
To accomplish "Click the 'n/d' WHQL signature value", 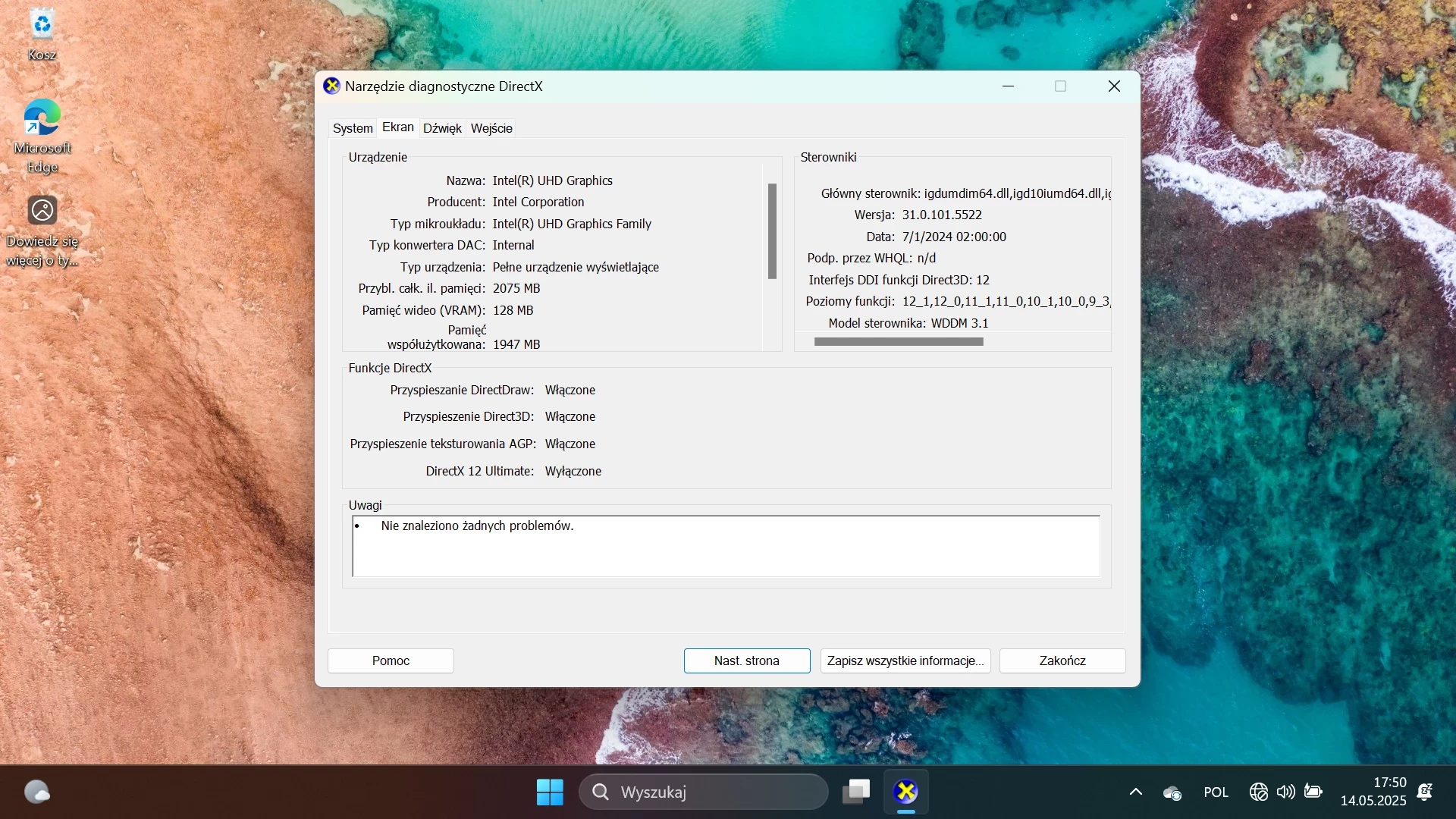I will [926, 259].
